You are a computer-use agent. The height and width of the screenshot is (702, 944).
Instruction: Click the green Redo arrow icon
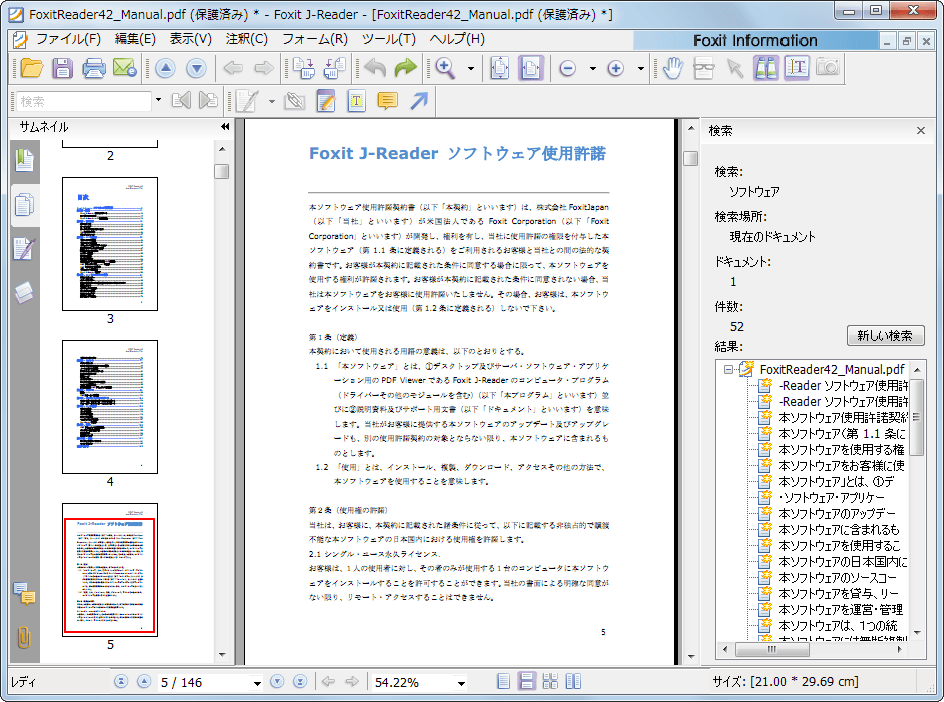pos(406,68)
